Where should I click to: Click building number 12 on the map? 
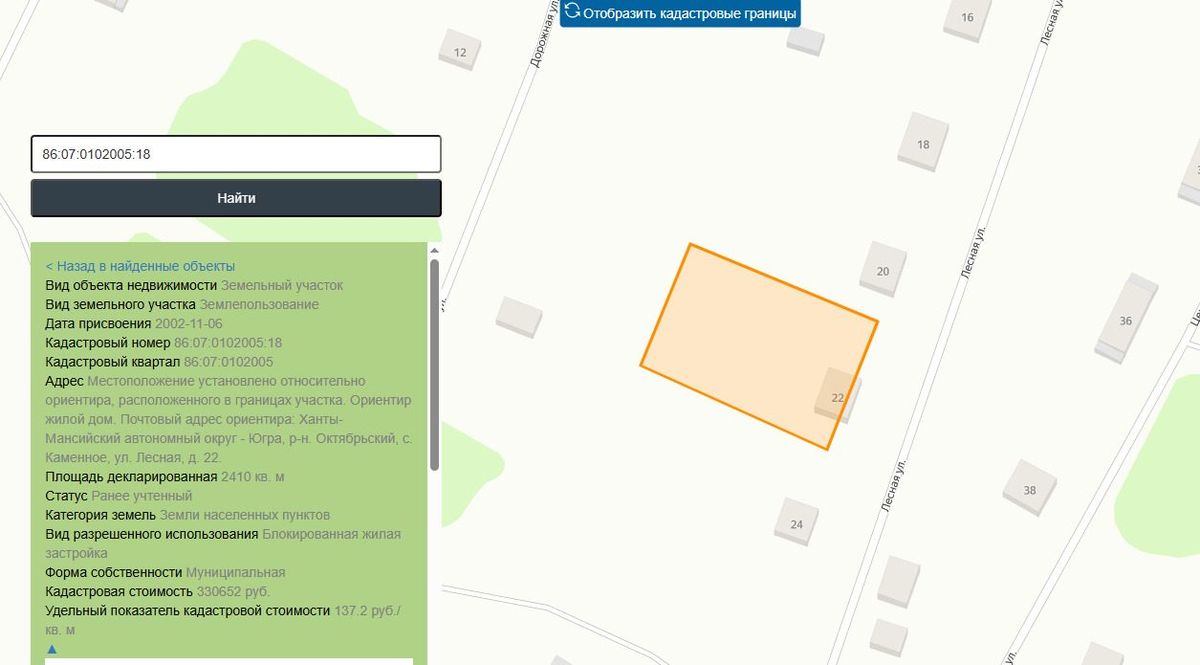click(x=460, y=52)
